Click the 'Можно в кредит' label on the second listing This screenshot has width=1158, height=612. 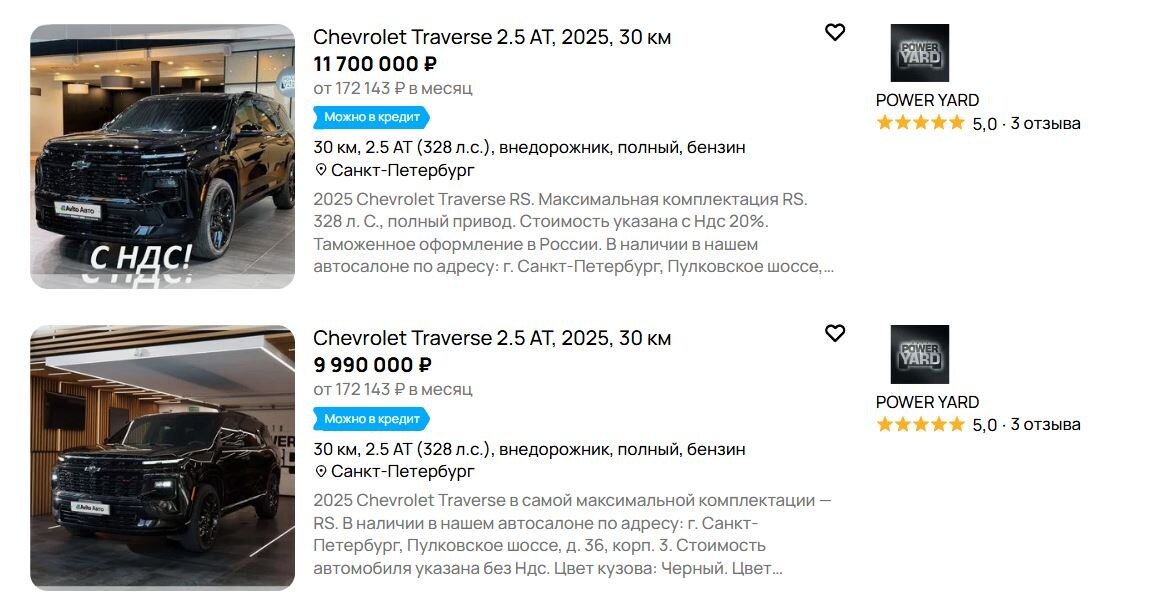coord(372,418)
